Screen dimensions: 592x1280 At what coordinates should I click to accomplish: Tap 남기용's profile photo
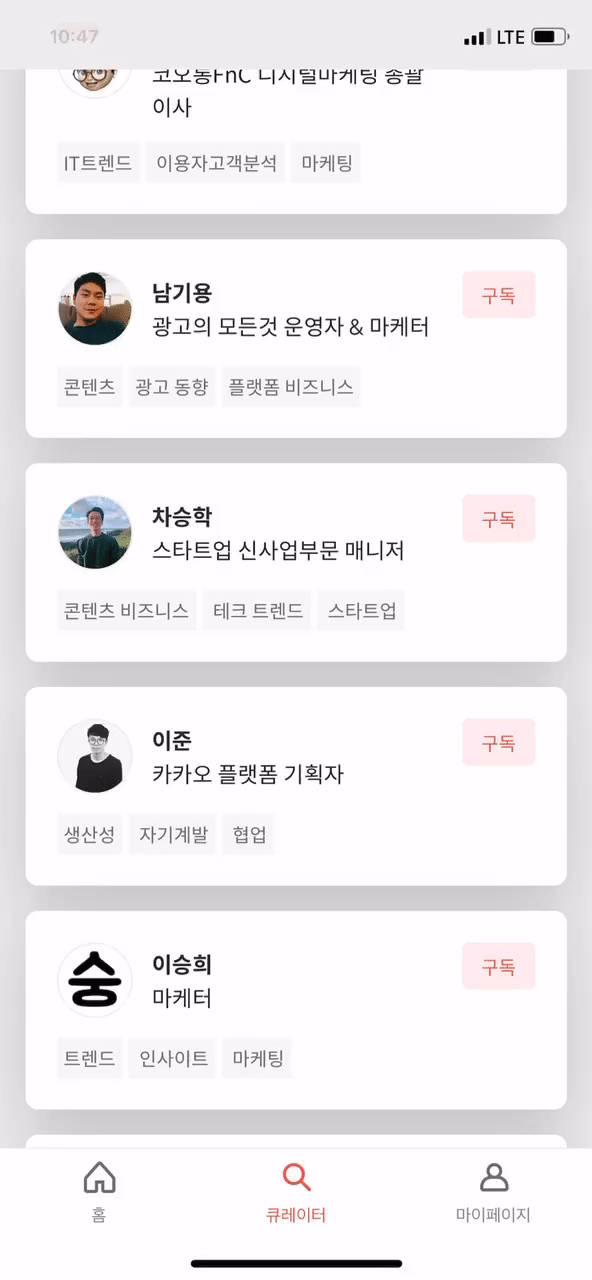(x=95, y=309)
